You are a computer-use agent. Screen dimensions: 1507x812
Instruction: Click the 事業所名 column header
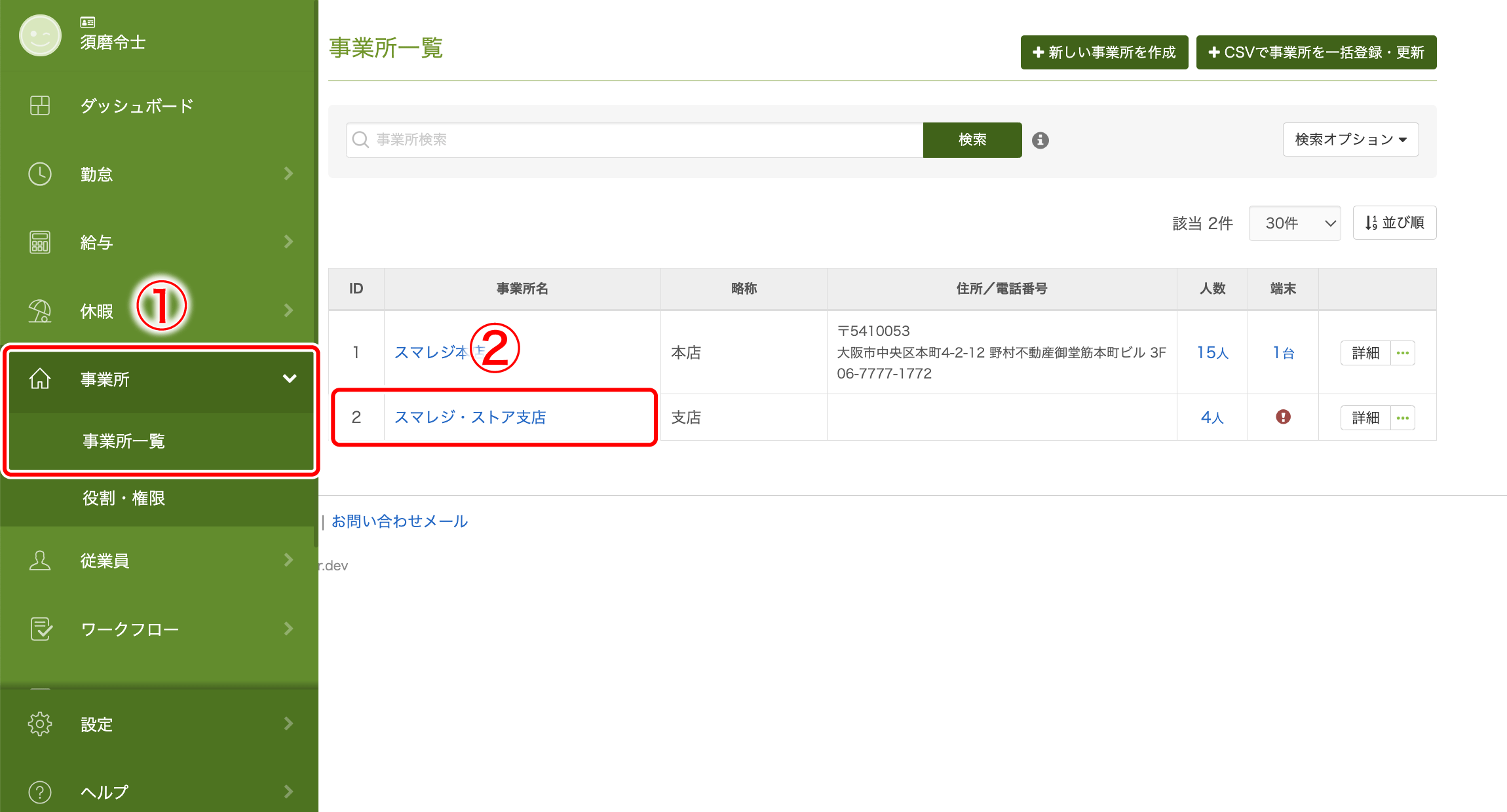(x=522, y=289)
